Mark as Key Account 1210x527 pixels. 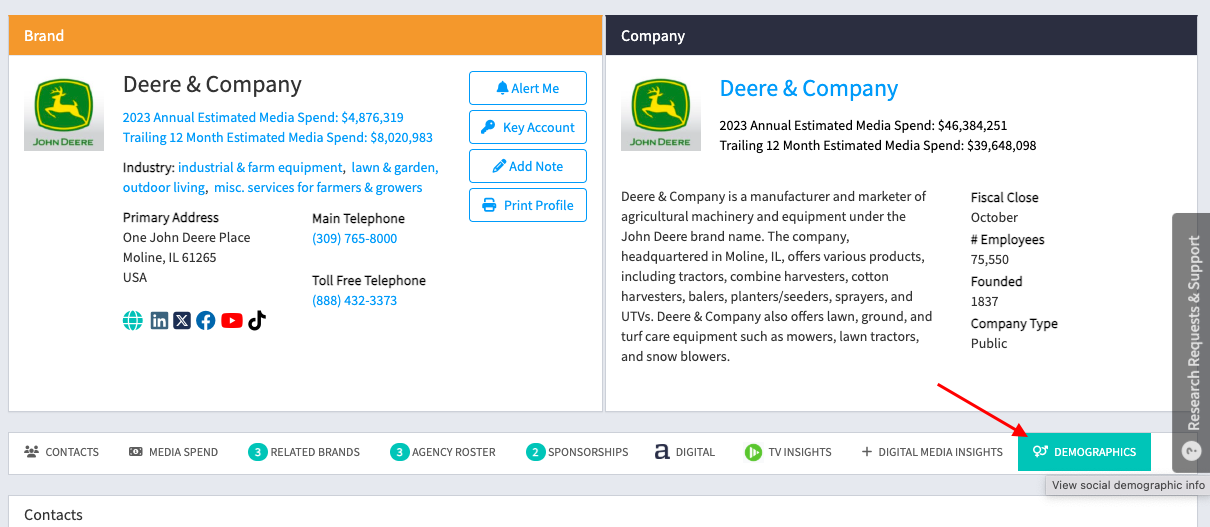pyautogui.click(x=528, y=127)
